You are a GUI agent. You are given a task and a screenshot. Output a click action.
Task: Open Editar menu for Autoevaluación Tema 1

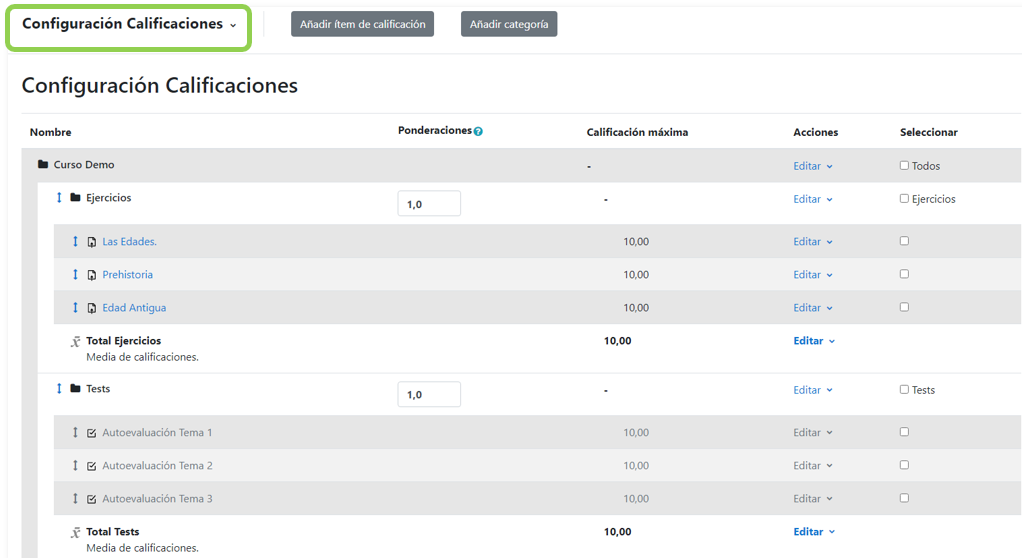[813, 433]
